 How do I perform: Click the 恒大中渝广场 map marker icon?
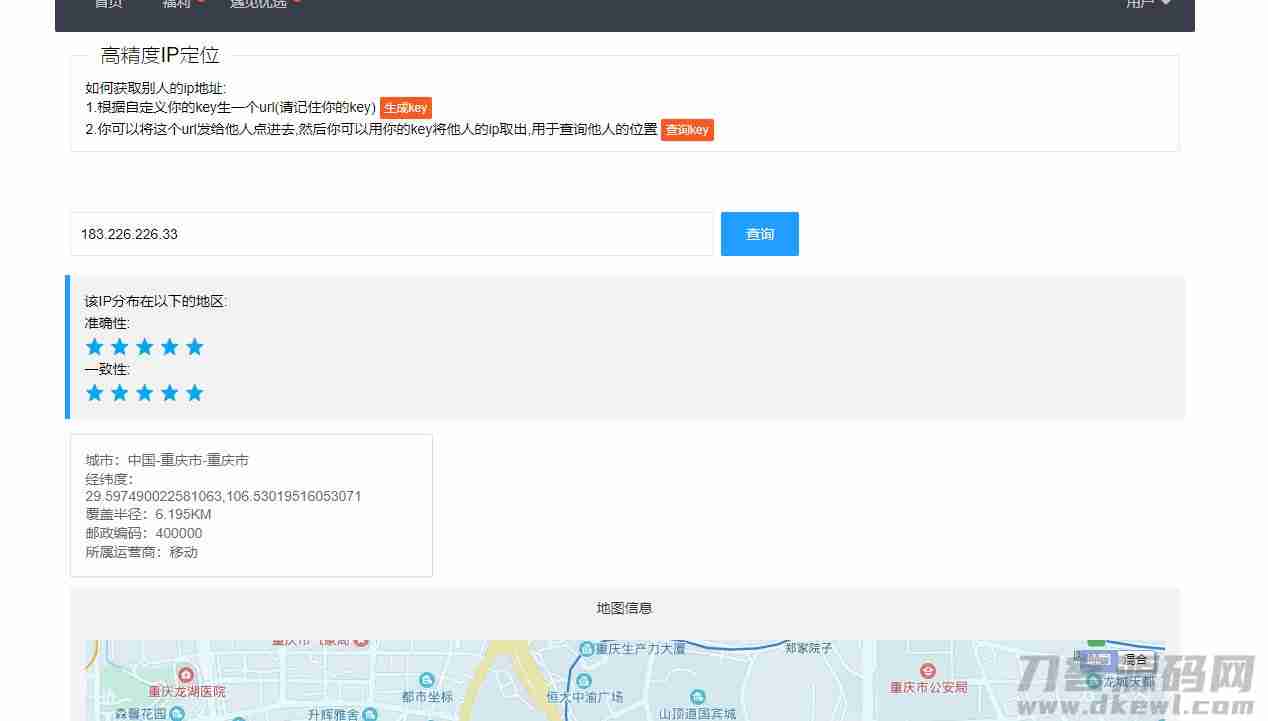click(584, 680)
